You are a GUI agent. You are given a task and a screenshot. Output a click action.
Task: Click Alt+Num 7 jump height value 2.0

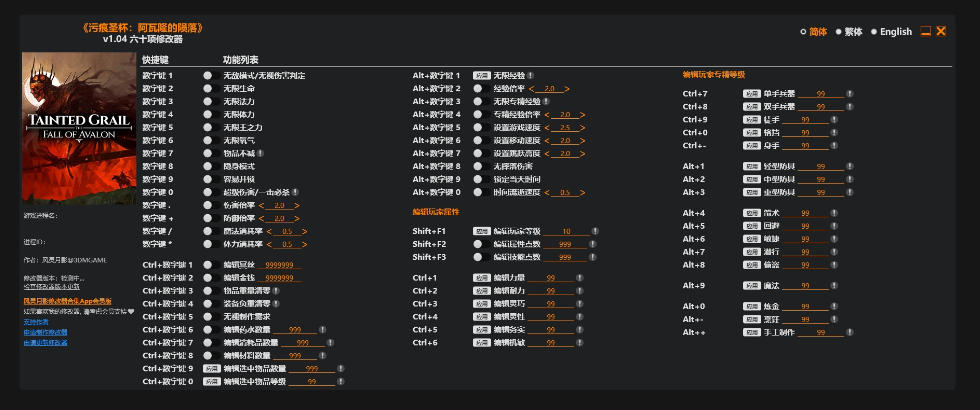565,154
